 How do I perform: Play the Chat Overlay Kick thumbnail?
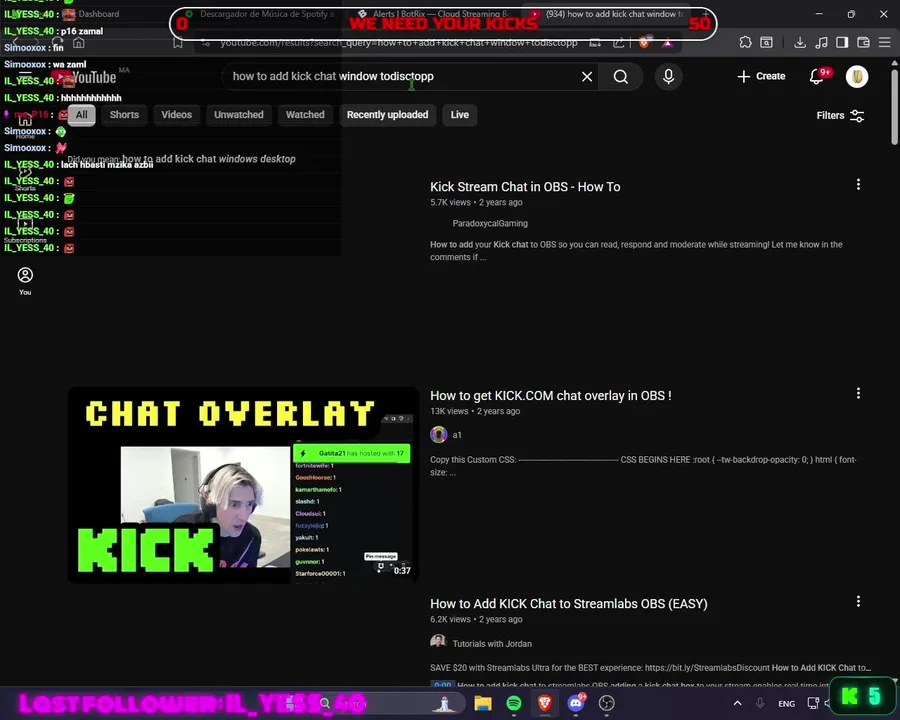pyautogui.click(x=243, y=485)
